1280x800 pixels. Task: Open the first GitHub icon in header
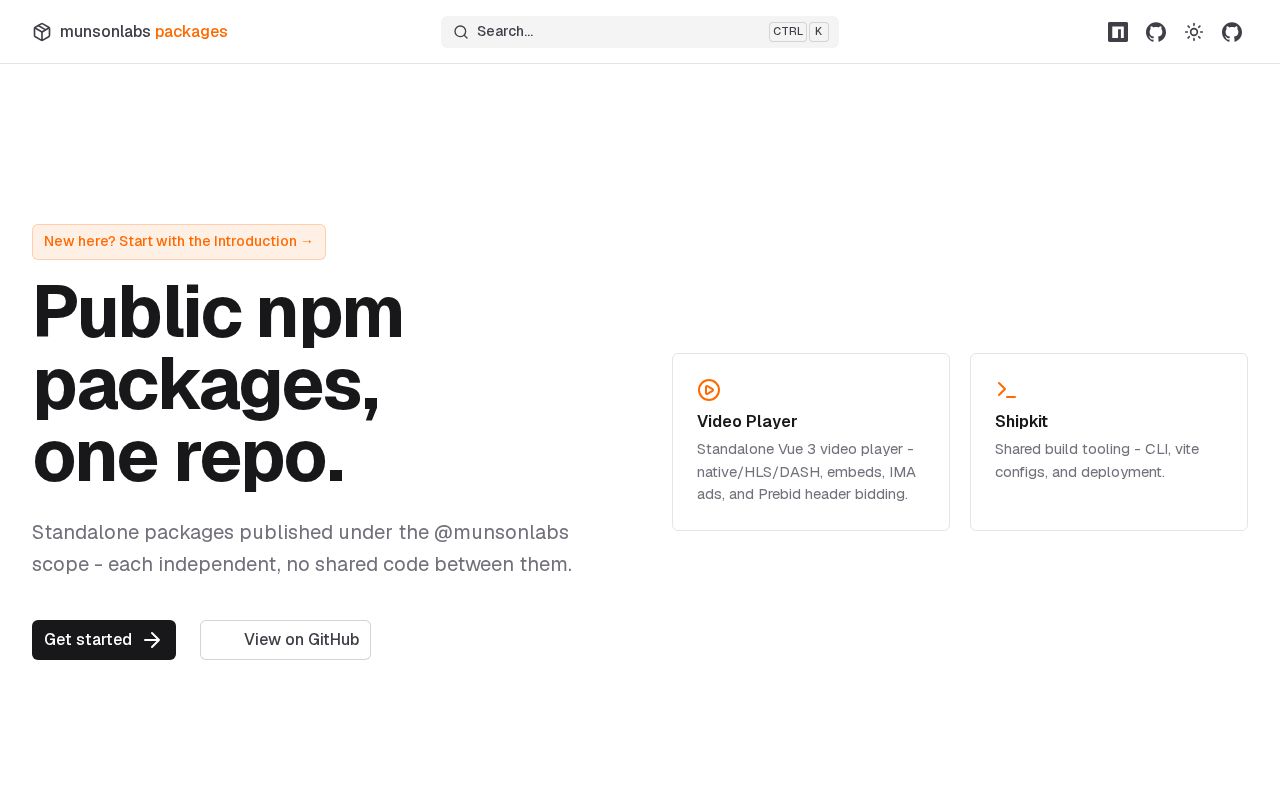1156,32
